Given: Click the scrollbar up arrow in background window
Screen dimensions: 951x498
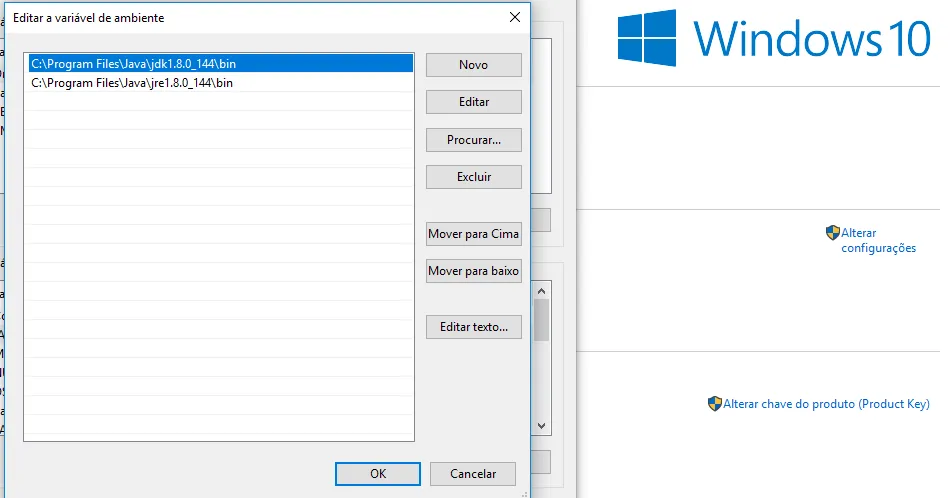Looking at the screenshot, I should pyautogui.click(x=541, y=290).
